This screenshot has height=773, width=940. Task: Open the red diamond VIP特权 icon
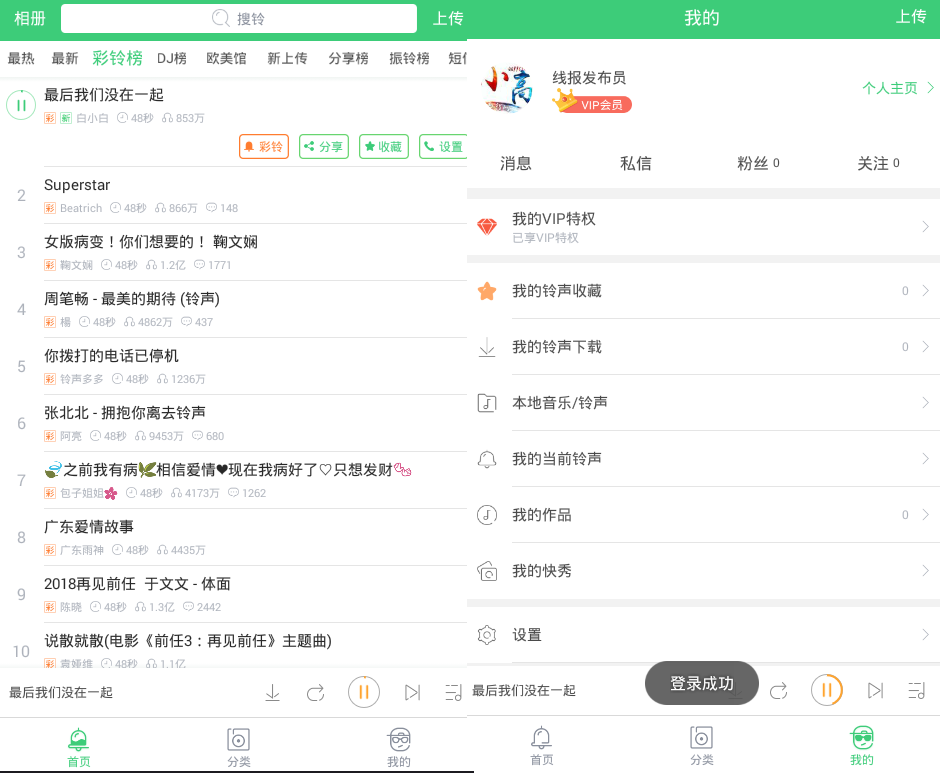tap(487, 227)
